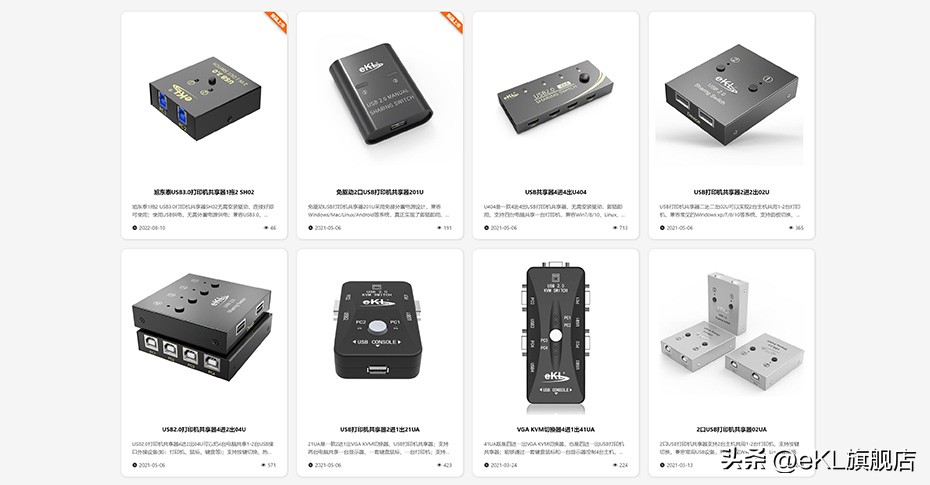Click the clock icon beside 2022-08-10

pos(135,228)
